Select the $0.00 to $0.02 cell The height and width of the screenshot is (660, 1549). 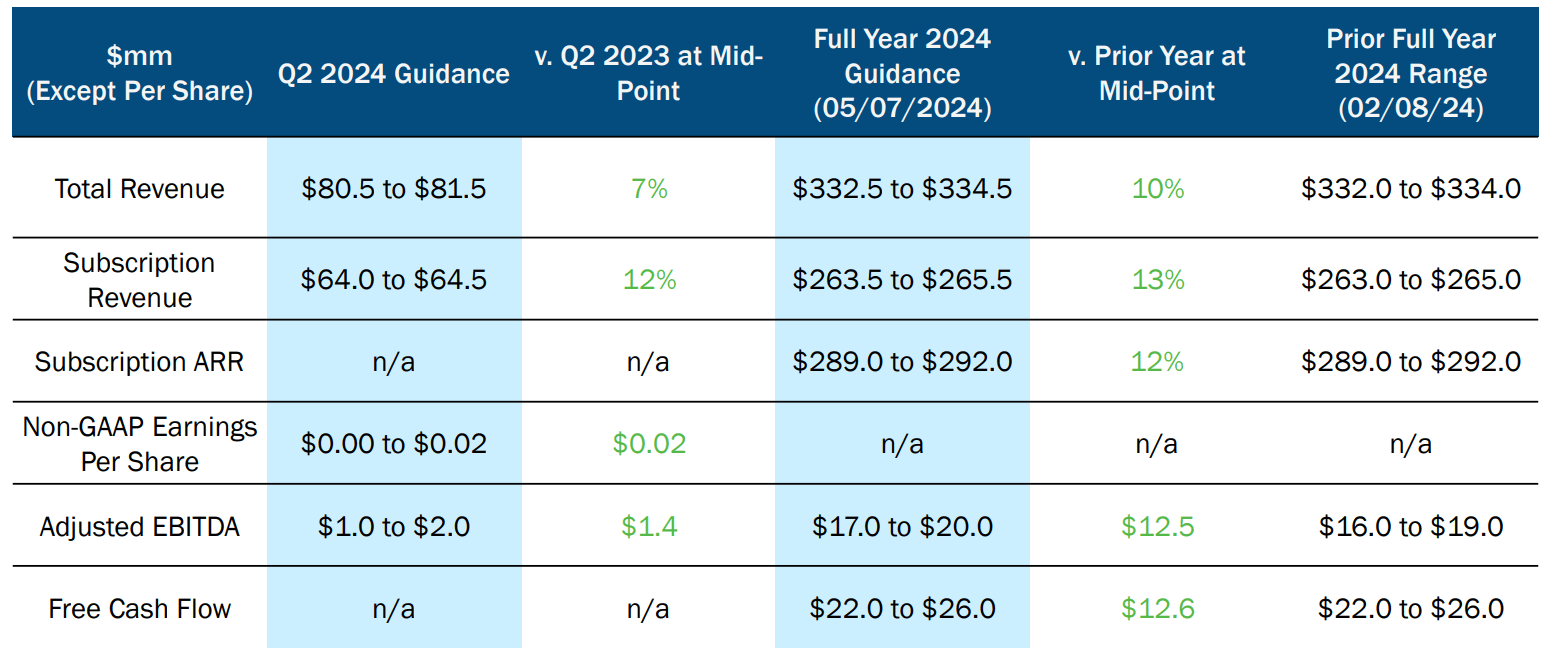click(x=393, y=444)
